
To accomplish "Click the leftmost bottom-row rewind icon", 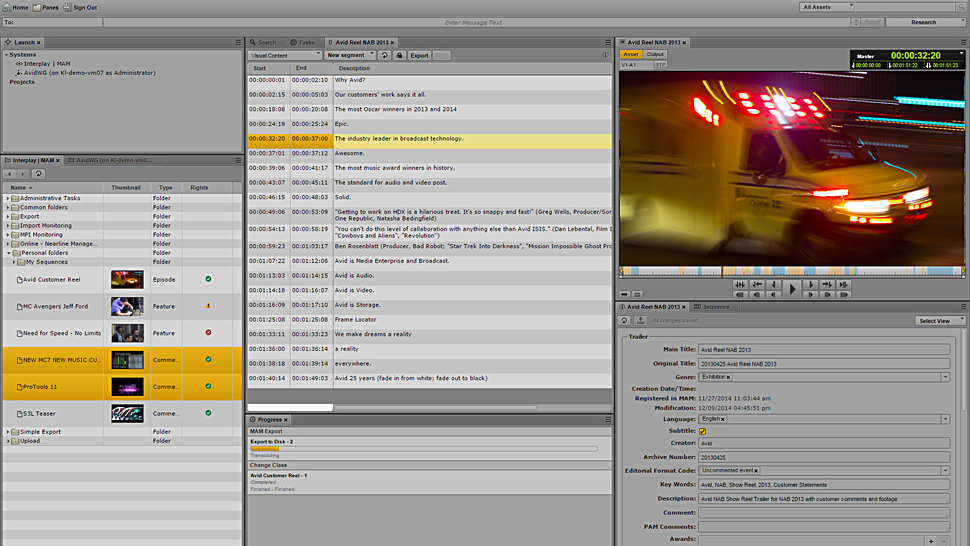I will click(740, 294).
